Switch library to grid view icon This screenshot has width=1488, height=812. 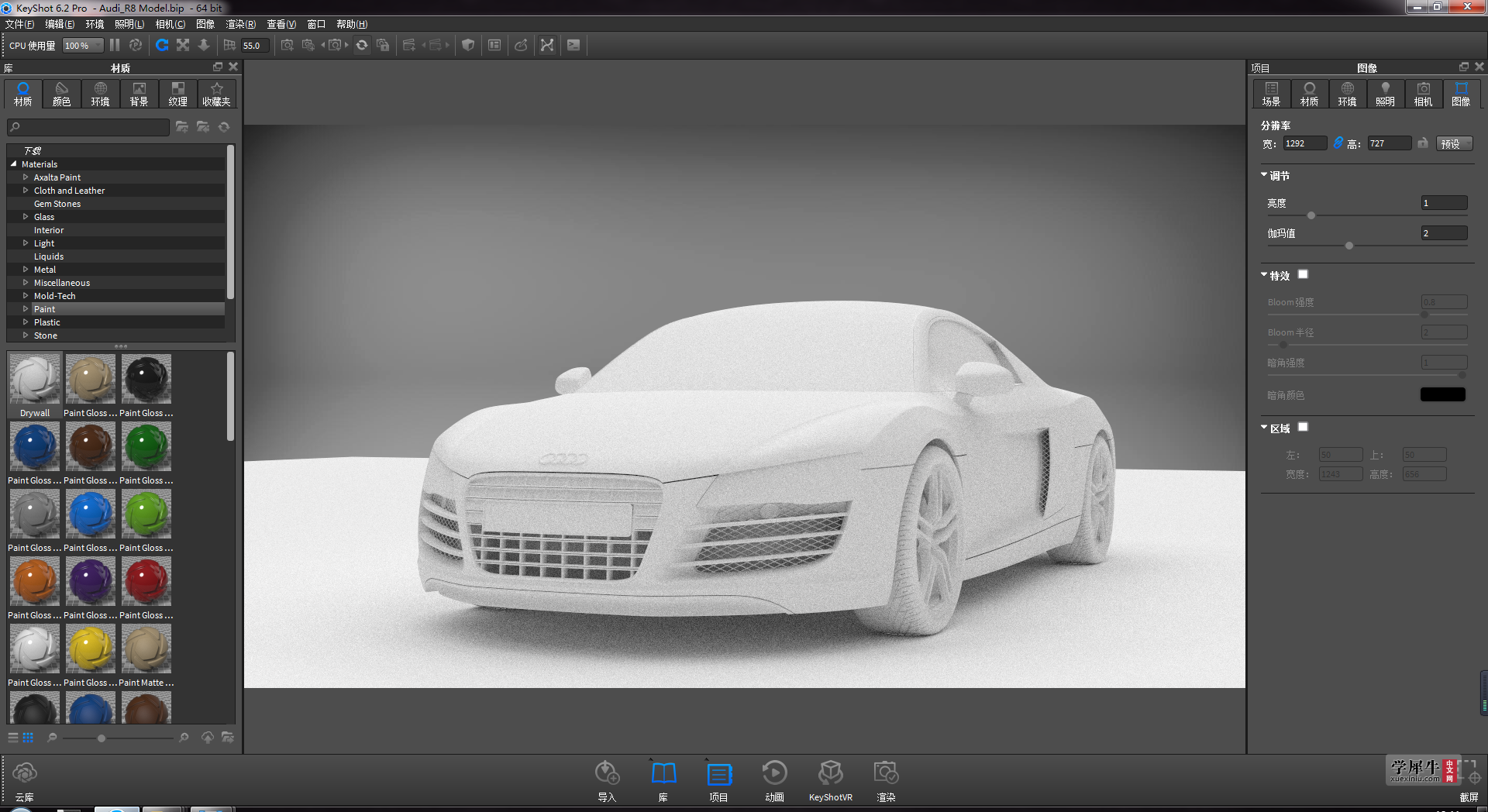point(28,738)
